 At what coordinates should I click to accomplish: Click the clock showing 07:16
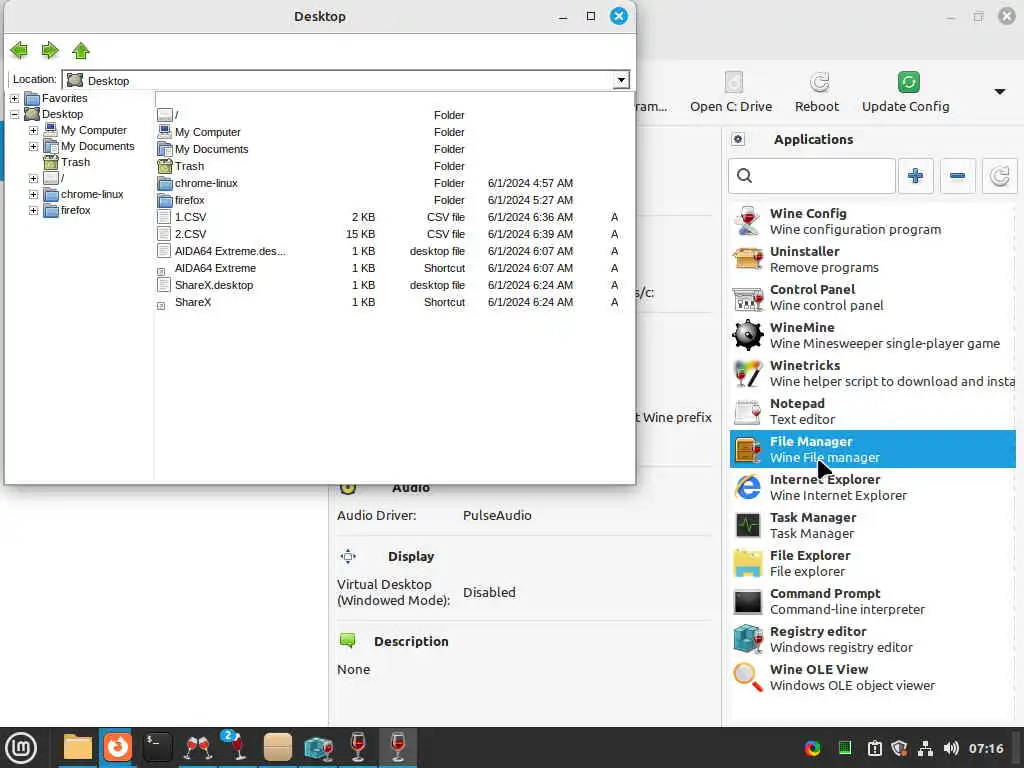click(x=985, y=748)
